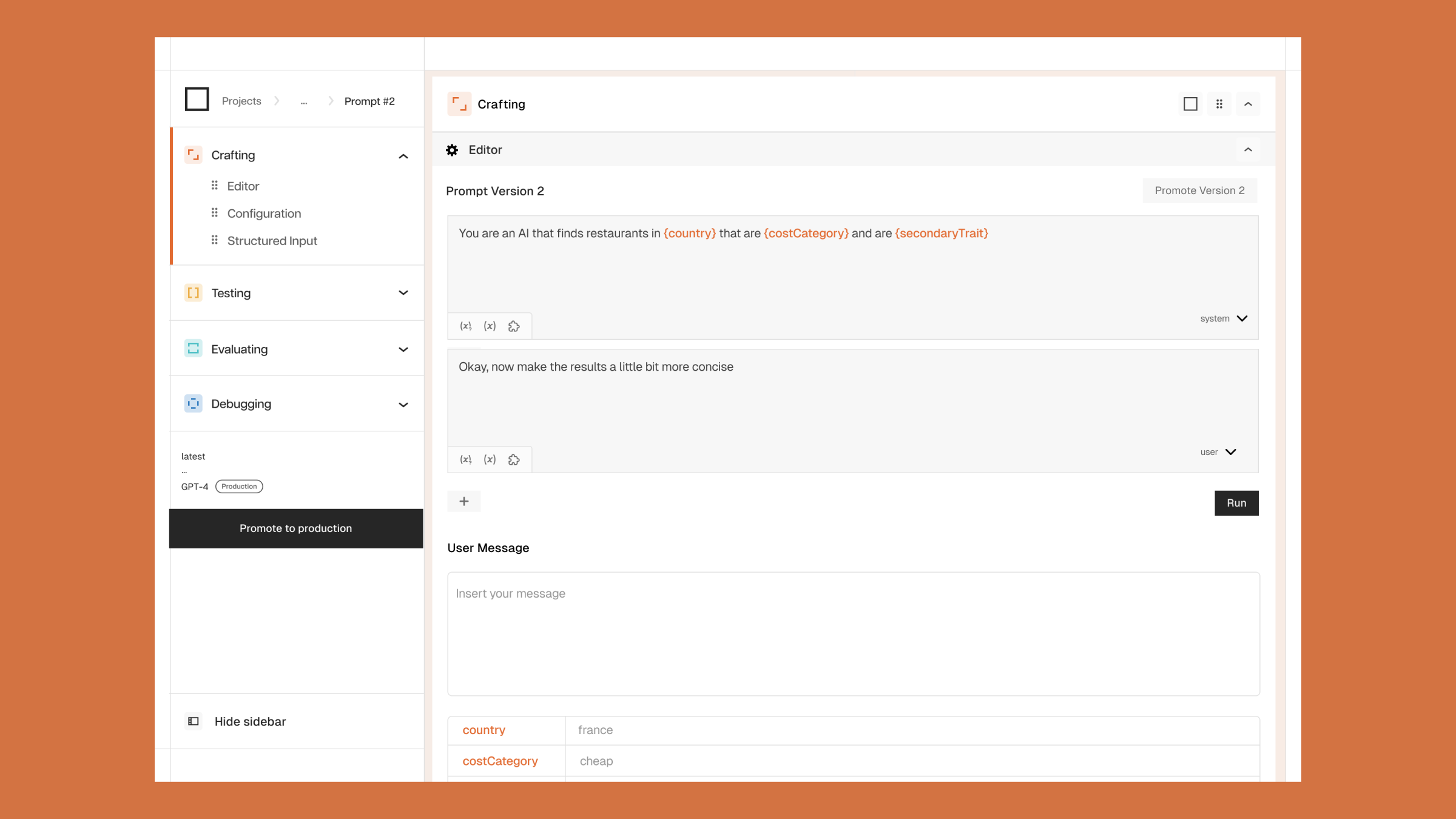This screenshot has height=819, width=1456.
Task: Click the secondary variable icon in system message
Action: [x=489, y=326]
